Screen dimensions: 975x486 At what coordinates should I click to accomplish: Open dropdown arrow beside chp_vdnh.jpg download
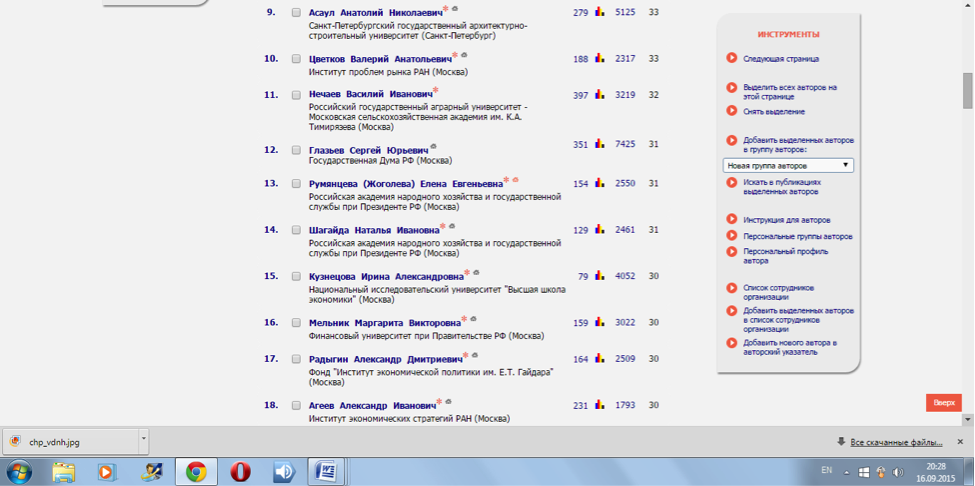[x=143, y=439]
